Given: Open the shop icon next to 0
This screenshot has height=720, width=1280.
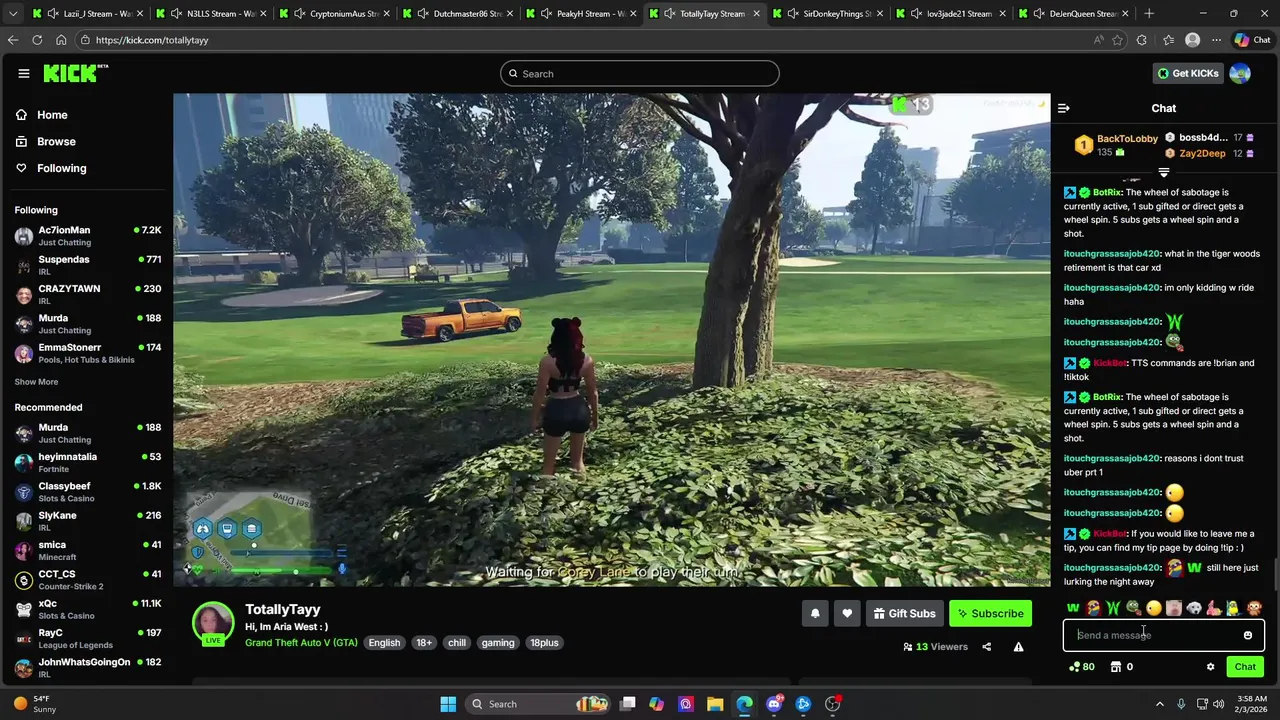Looking at the screenshot, I should (1116, 667).
